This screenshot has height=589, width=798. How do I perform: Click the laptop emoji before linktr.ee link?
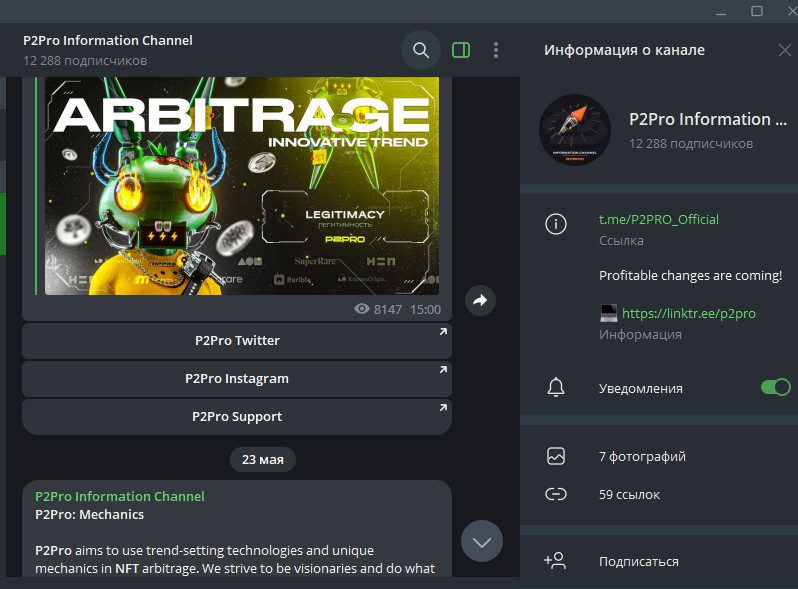click(x=609, y=313)
